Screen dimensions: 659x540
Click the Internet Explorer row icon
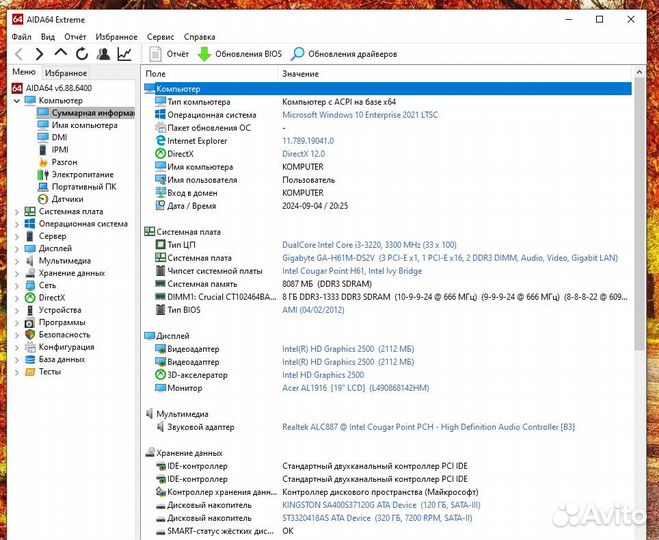click(x=160, y=141)
